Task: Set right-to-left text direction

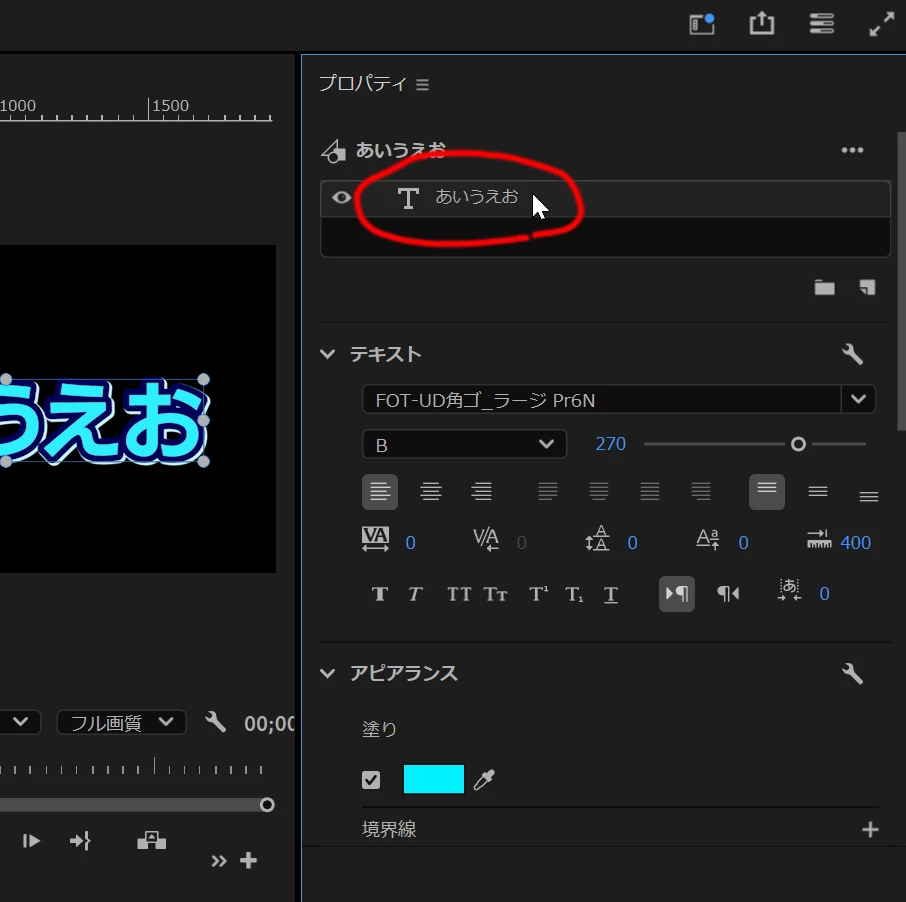Action: tap(728, 593)
